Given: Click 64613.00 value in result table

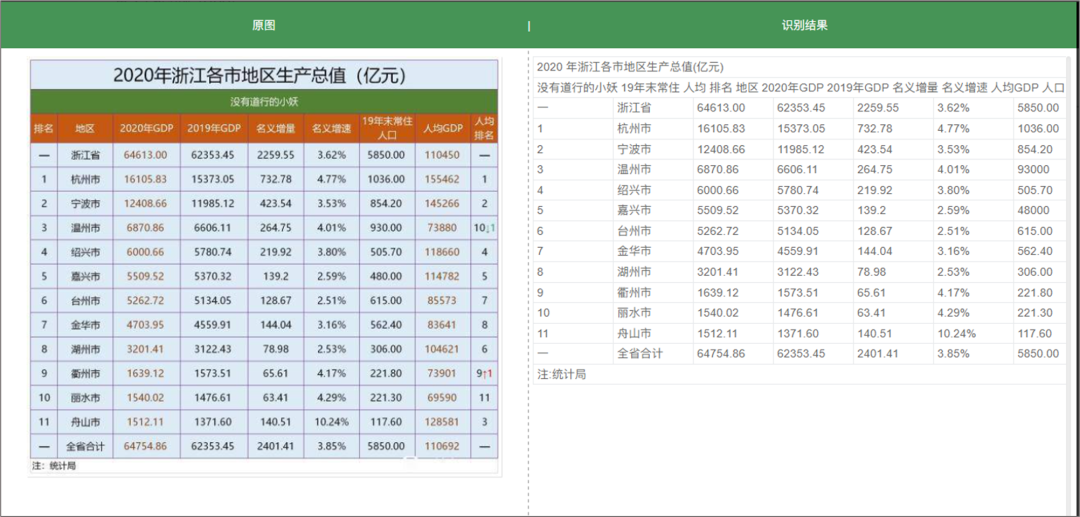Looking at the screenshot, I should click(720, 108).
